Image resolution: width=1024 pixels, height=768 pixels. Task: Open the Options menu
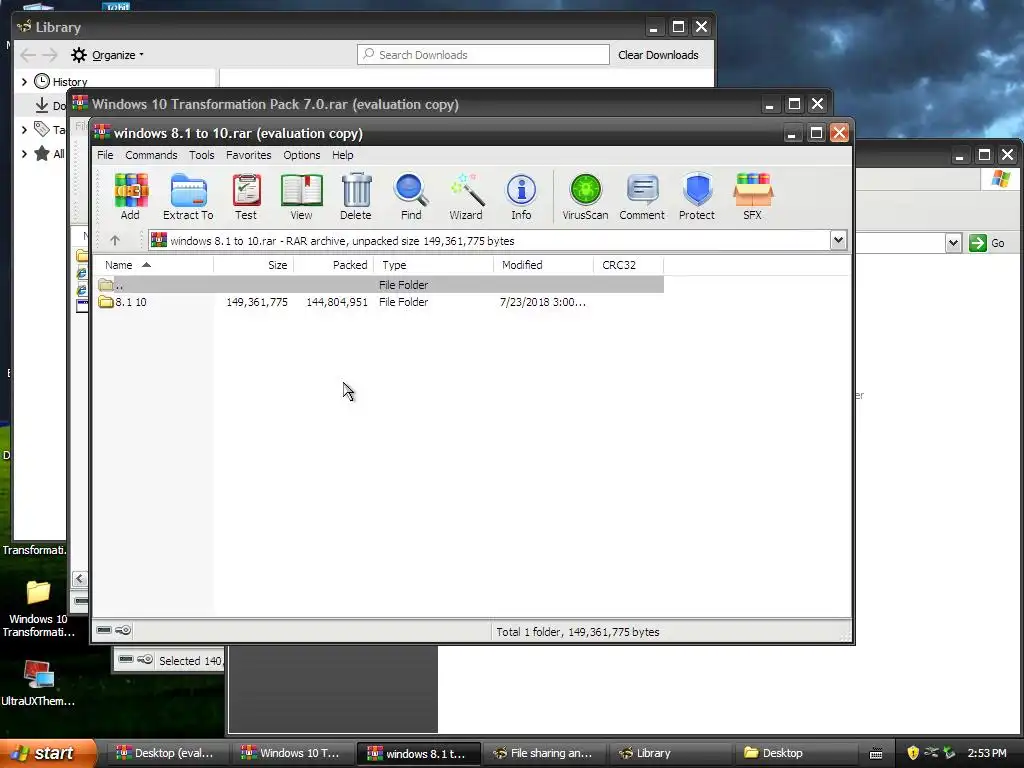[x=302, y=155]
